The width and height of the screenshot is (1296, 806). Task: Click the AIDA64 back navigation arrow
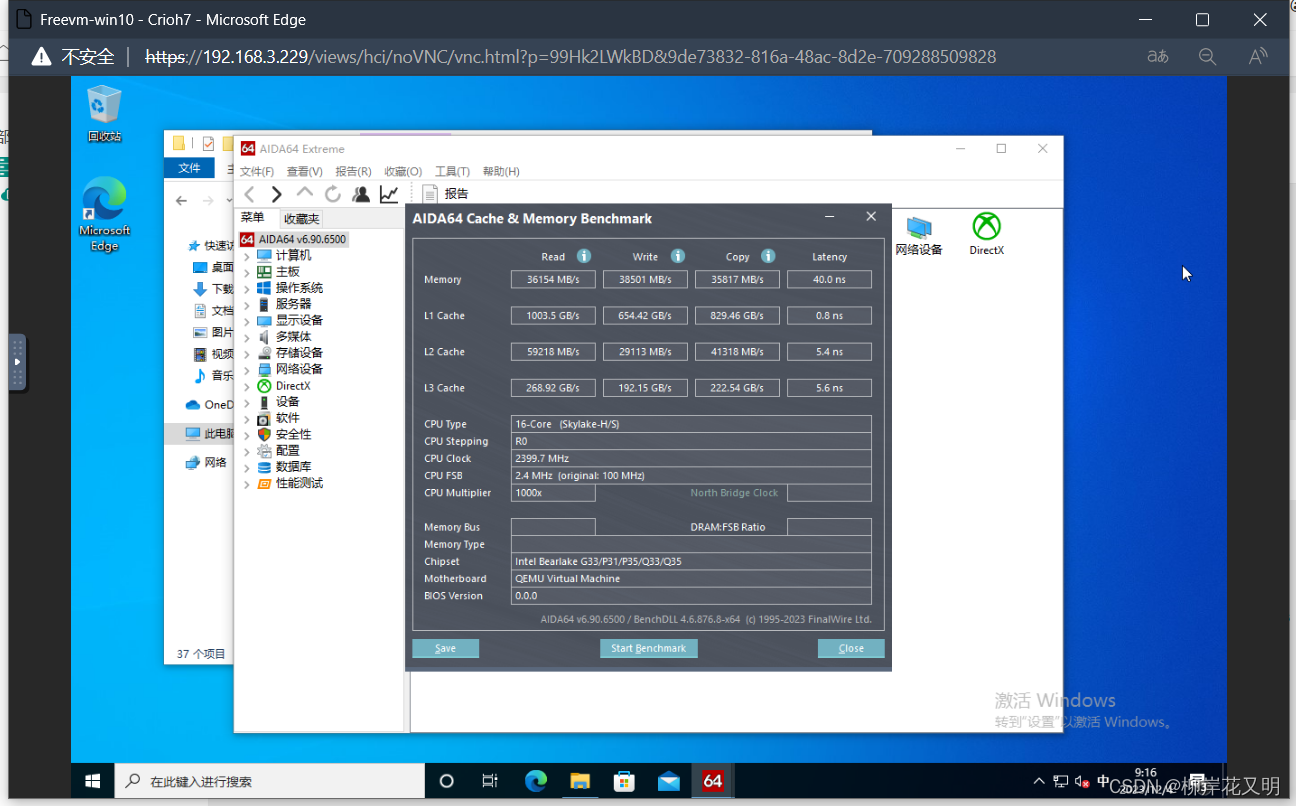tap(250, 194)
